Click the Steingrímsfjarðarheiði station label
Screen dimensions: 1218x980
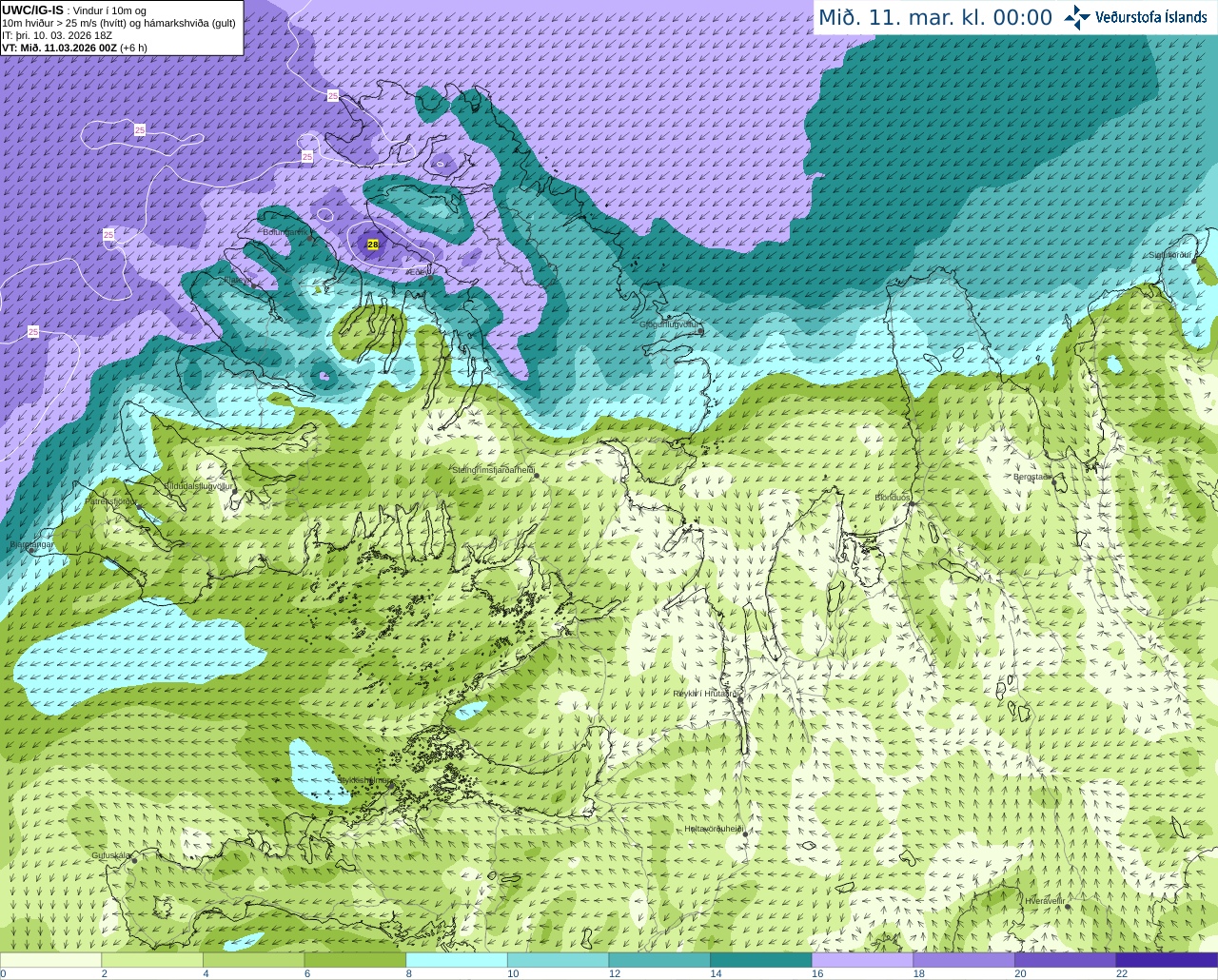(x=492, y=470)
